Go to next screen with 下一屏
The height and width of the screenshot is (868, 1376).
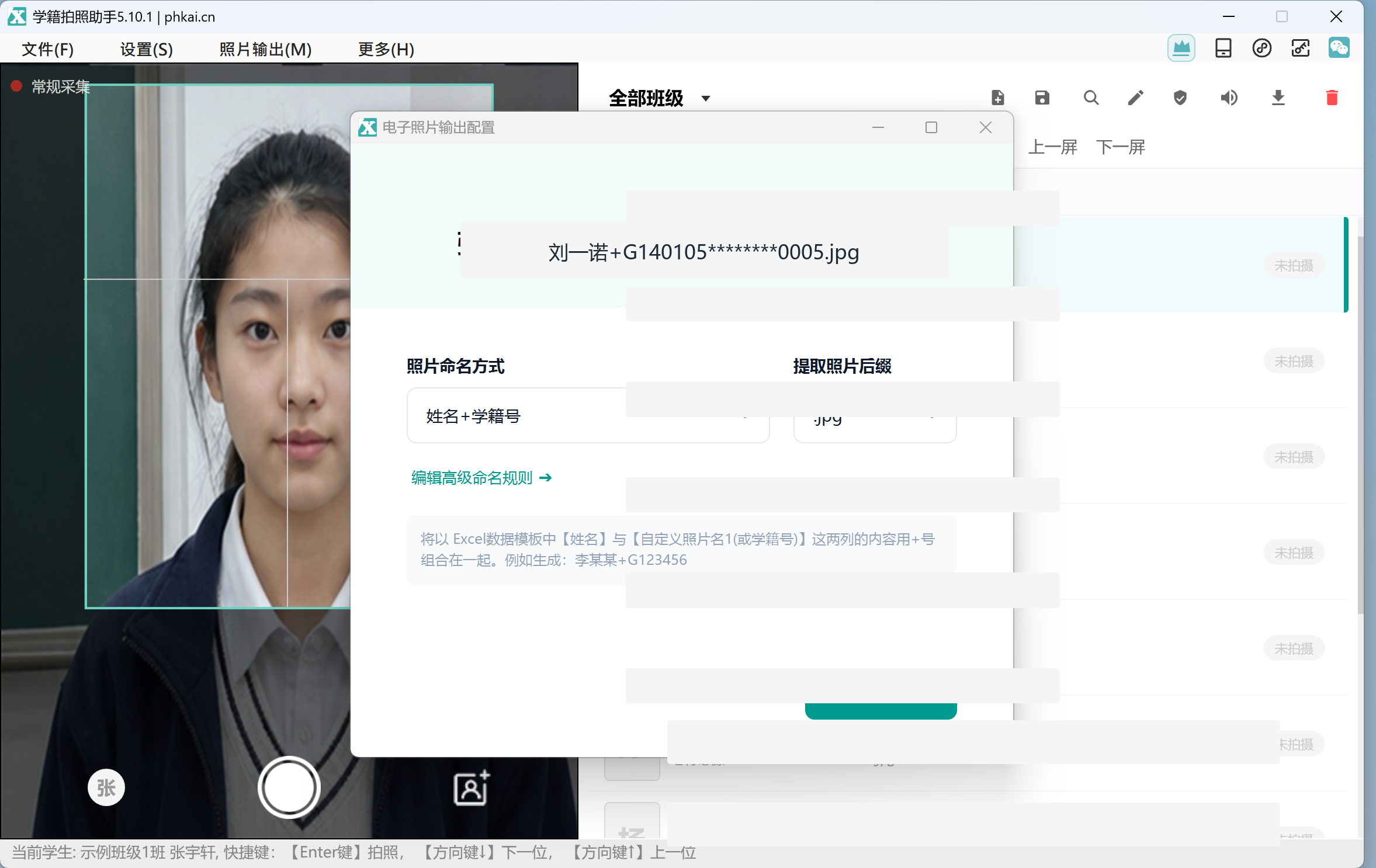(x=1121, y=147)
